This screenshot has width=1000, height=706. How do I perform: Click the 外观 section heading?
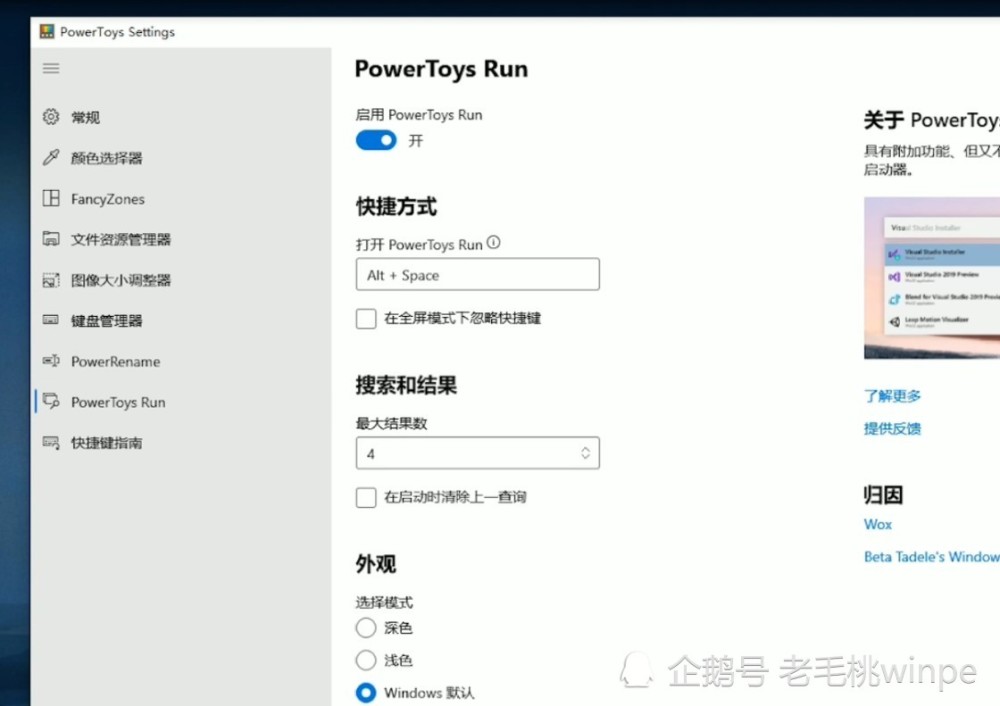tap(376, 564)
